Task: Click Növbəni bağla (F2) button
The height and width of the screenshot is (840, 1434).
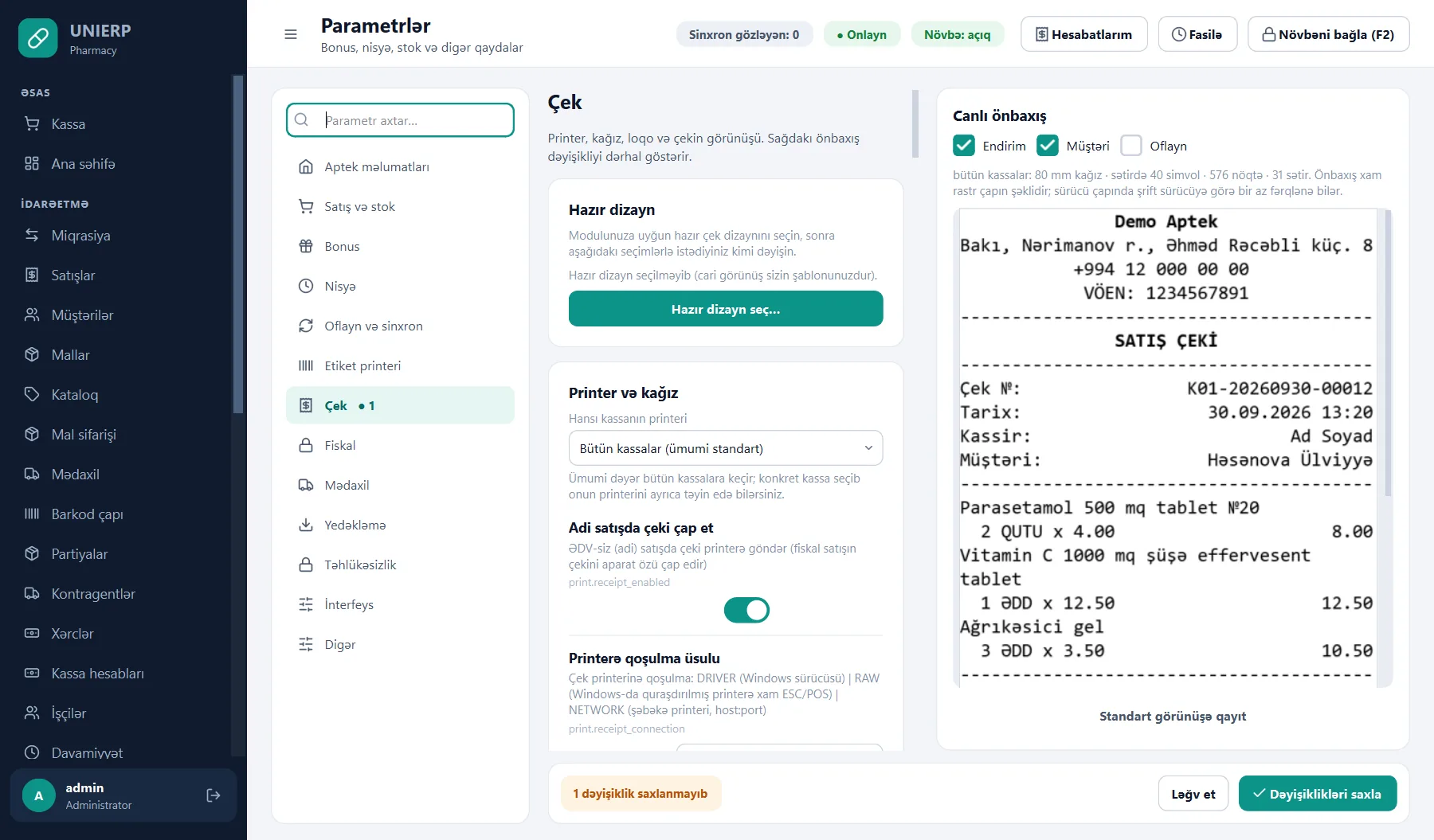Action: pos(1329,34)
